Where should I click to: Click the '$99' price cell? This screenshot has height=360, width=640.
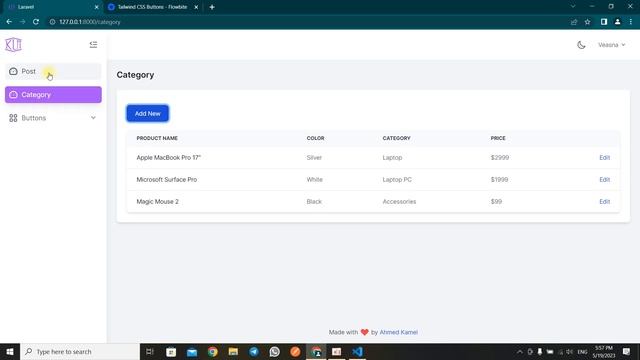pyautogui.click(x=496, y=202)
